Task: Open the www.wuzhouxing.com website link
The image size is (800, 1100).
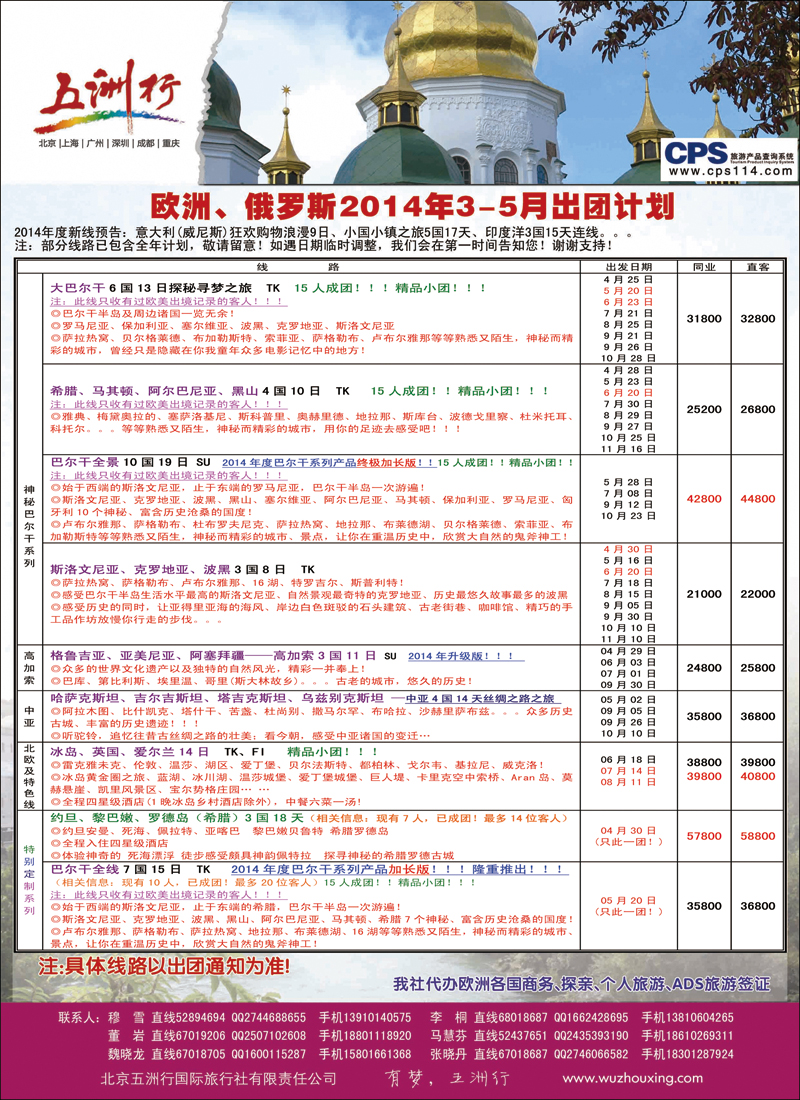Action: click(x=632, y=1078)
